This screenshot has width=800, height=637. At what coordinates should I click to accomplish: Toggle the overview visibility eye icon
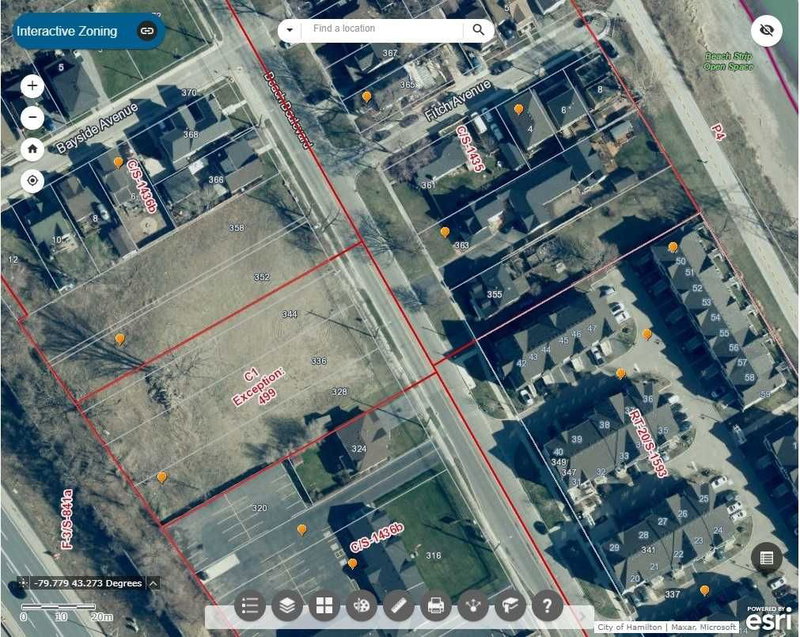(768, 31)
